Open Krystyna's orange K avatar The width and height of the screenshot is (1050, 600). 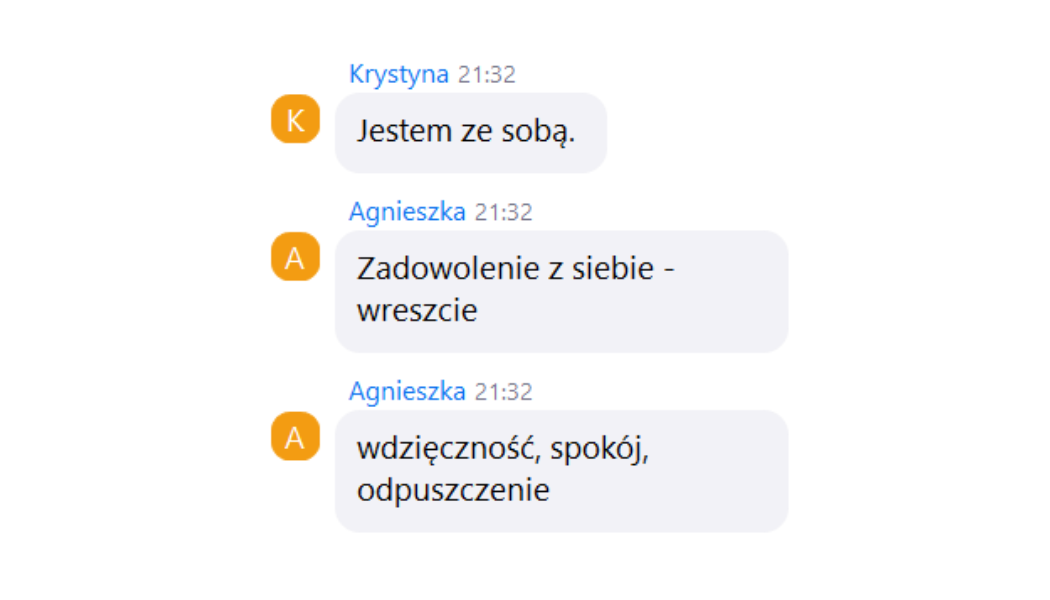[295, 119]
